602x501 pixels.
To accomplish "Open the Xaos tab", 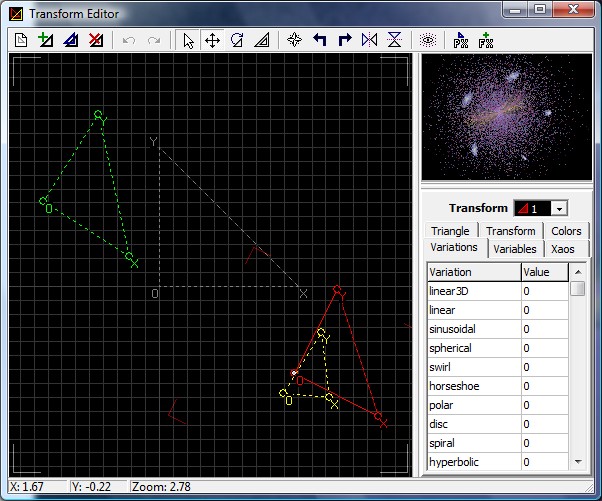I will click(563, 249).
